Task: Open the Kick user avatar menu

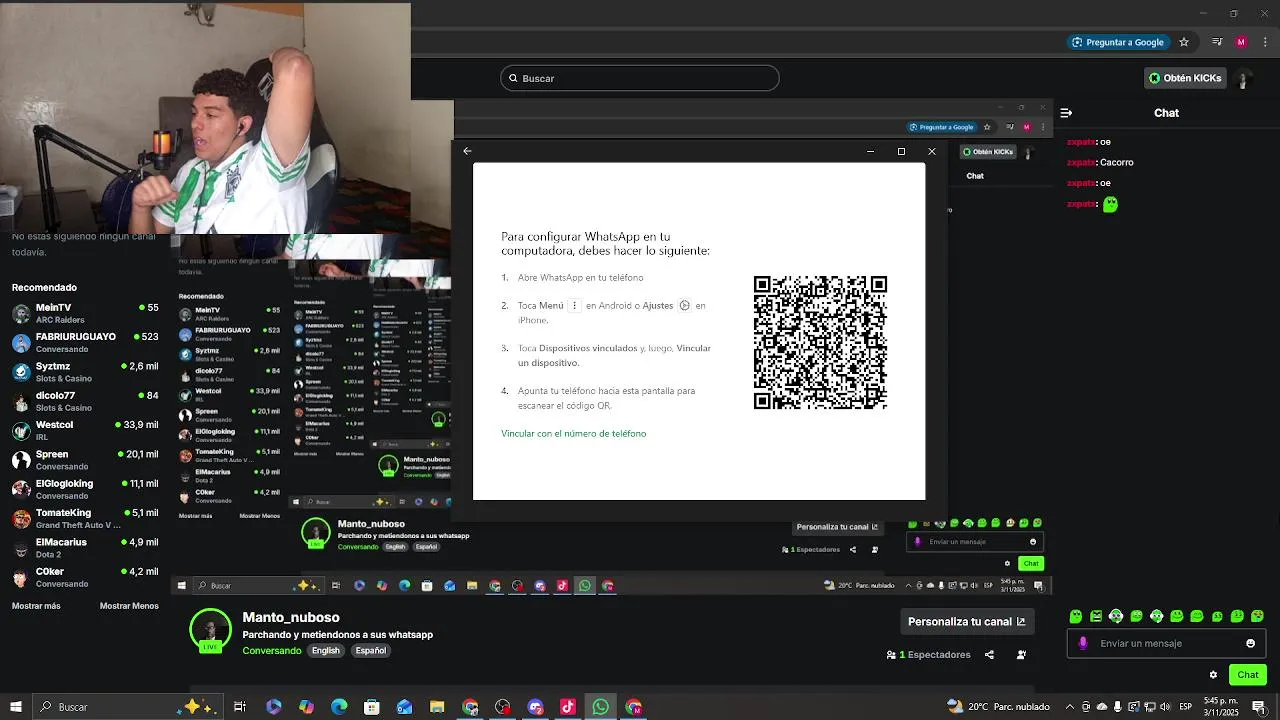Action: [x=1243, y=78]
